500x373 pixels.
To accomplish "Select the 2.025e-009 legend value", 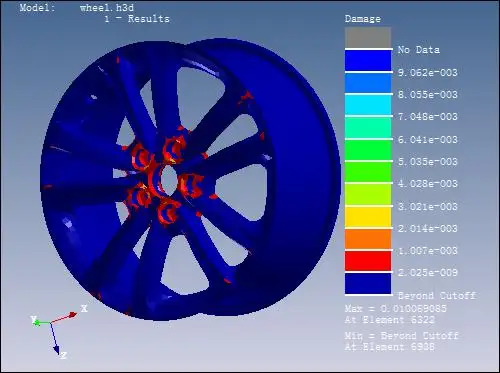I will [x=428, y=273].
